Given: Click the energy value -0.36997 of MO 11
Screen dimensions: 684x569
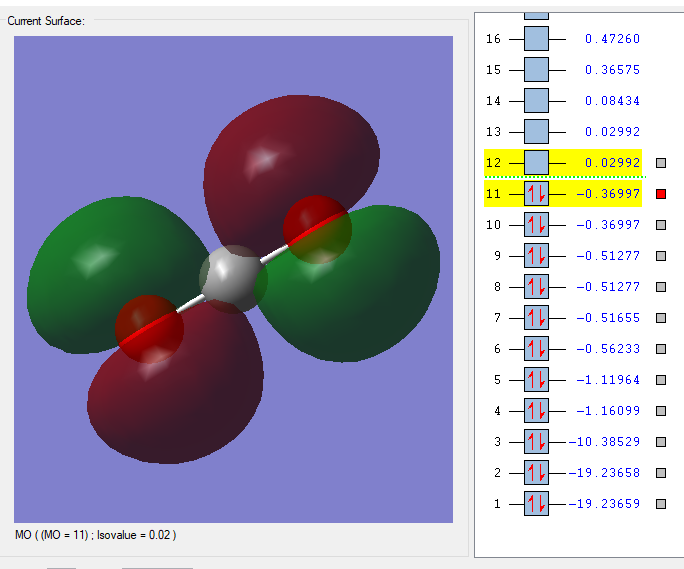Looking at the screenshot, I should pos(608,194).
